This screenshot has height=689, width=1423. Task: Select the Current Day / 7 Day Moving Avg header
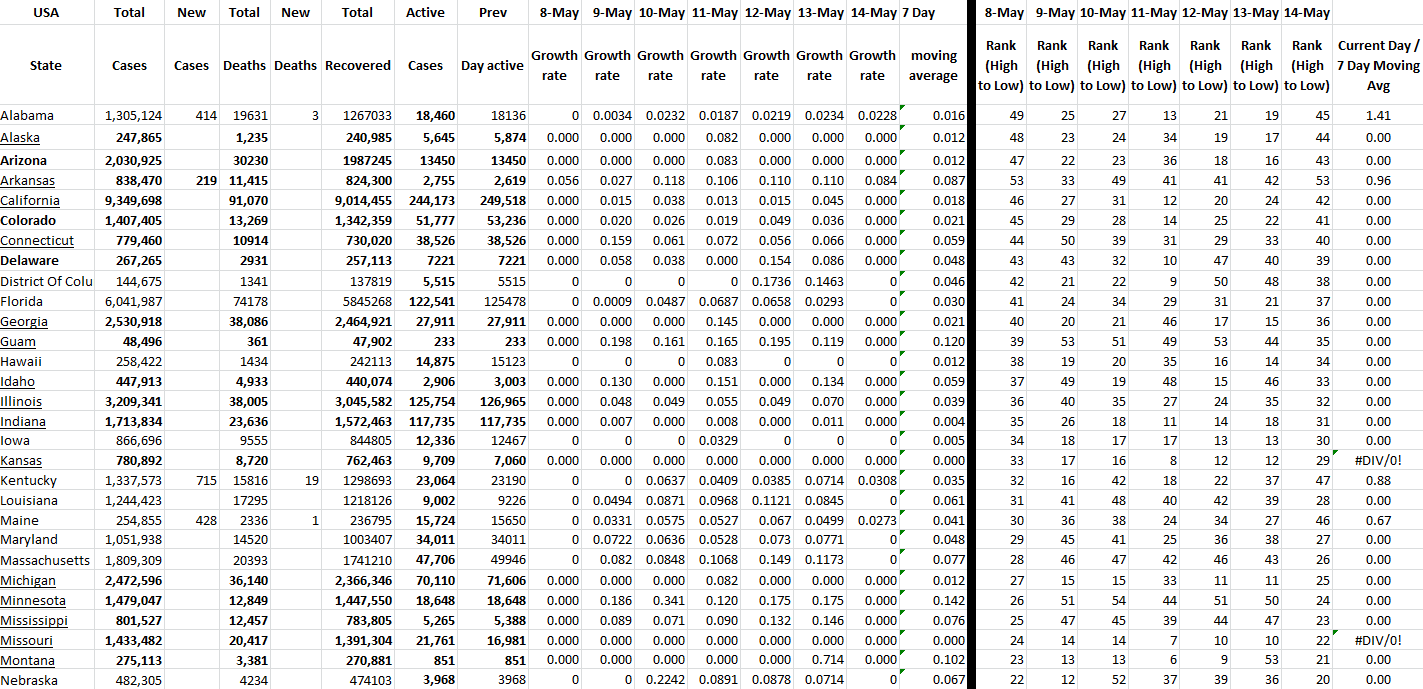(1378, 65)
